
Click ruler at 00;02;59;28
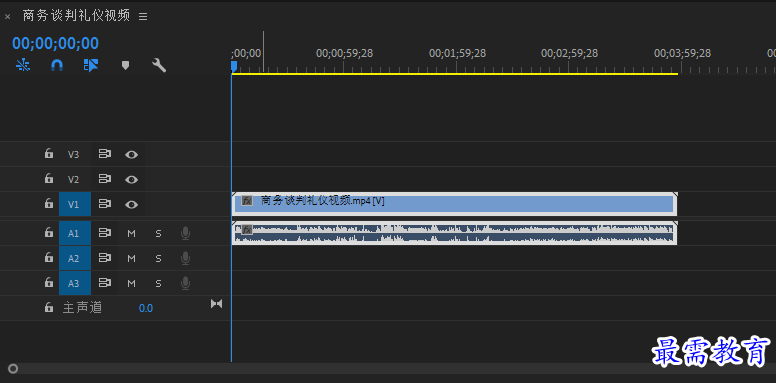click(569, 53)
